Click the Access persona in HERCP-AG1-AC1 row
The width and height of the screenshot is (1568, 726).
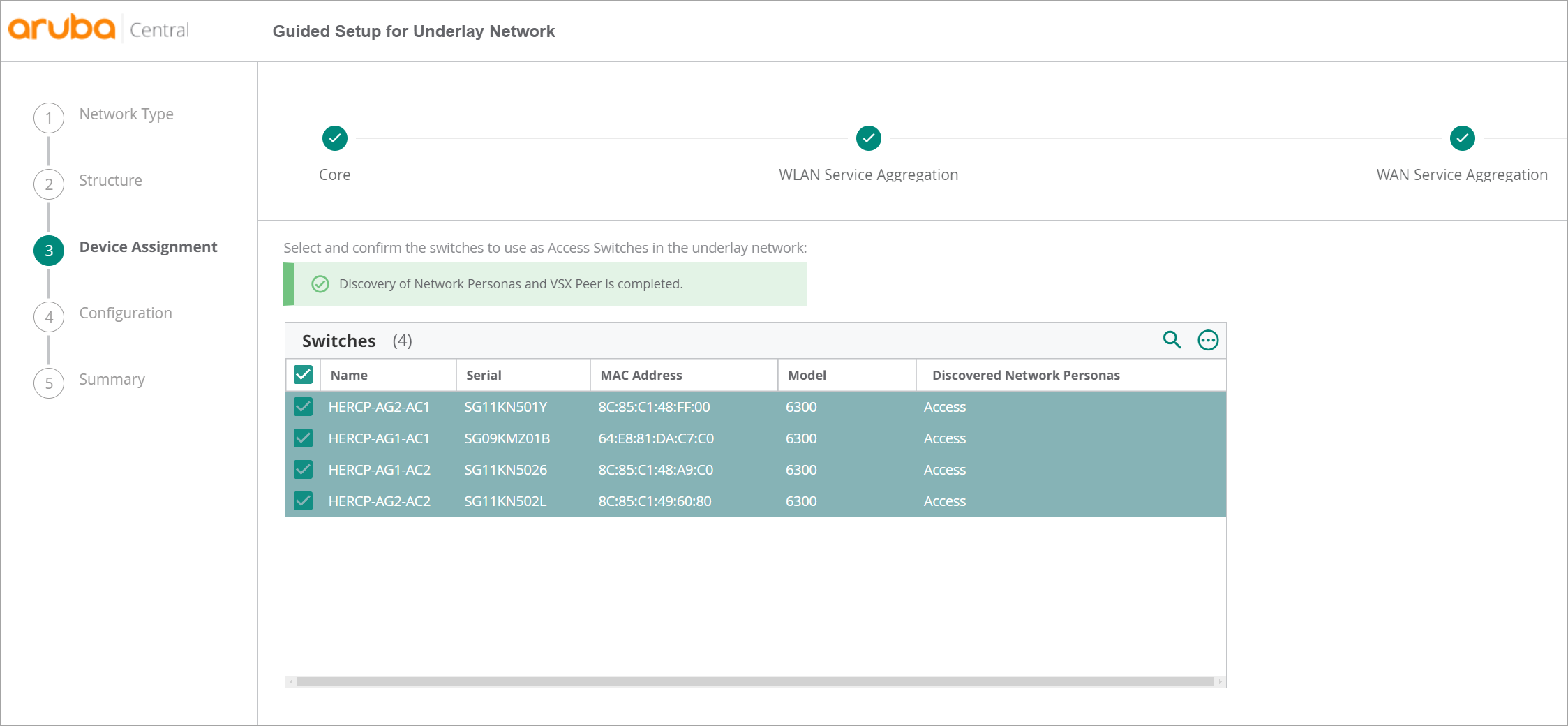pyautogui.click(x=945, y=438)
